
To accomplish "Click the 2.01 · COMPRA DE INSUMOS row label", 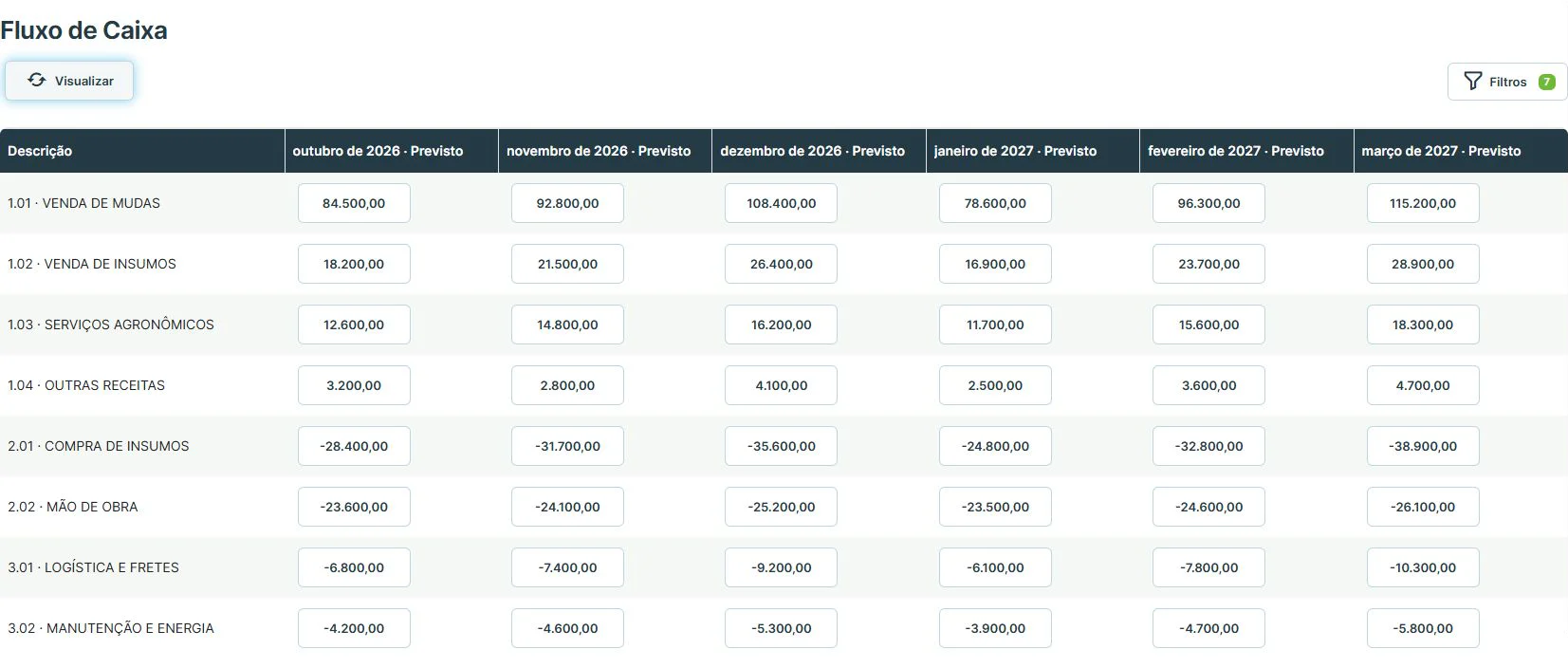I will (99, 446).
